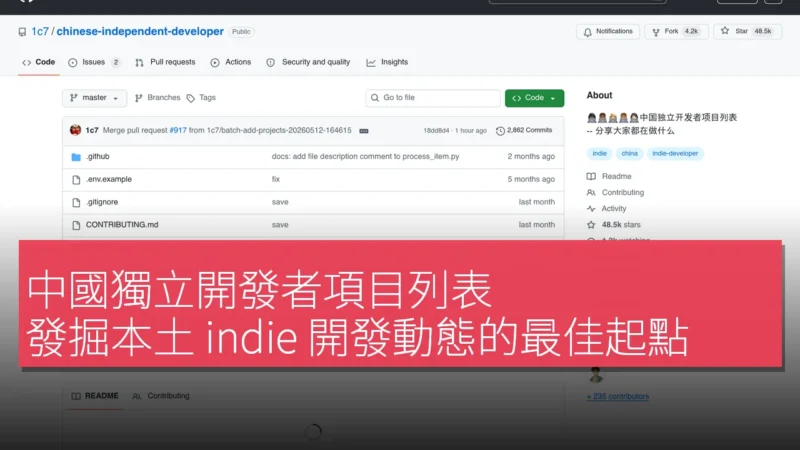Click the repository book icon
The width and height of the screenshot is (800, 450).
click(22, 32)
